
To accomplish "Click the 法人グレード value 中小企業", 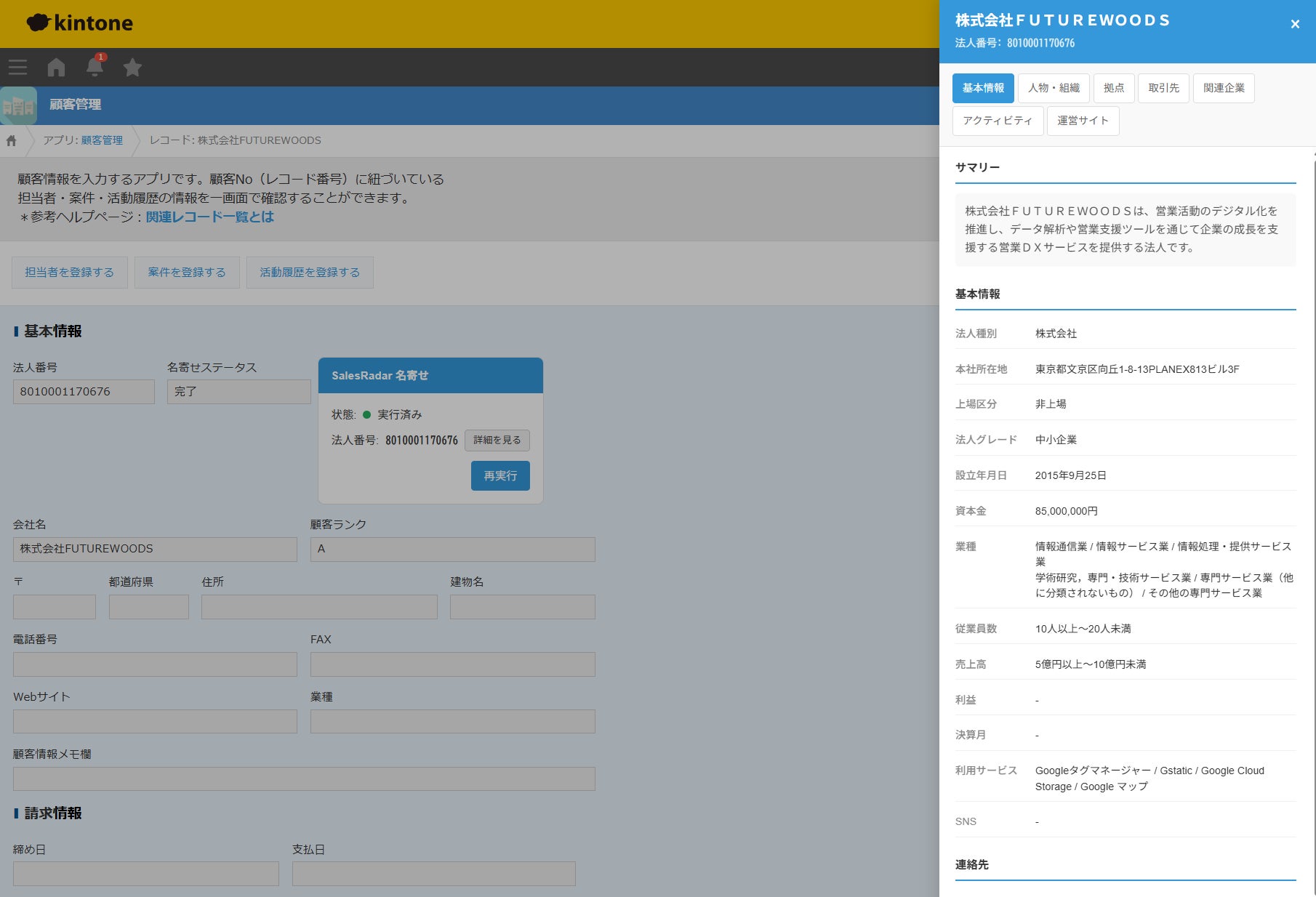I will 1056,440.
